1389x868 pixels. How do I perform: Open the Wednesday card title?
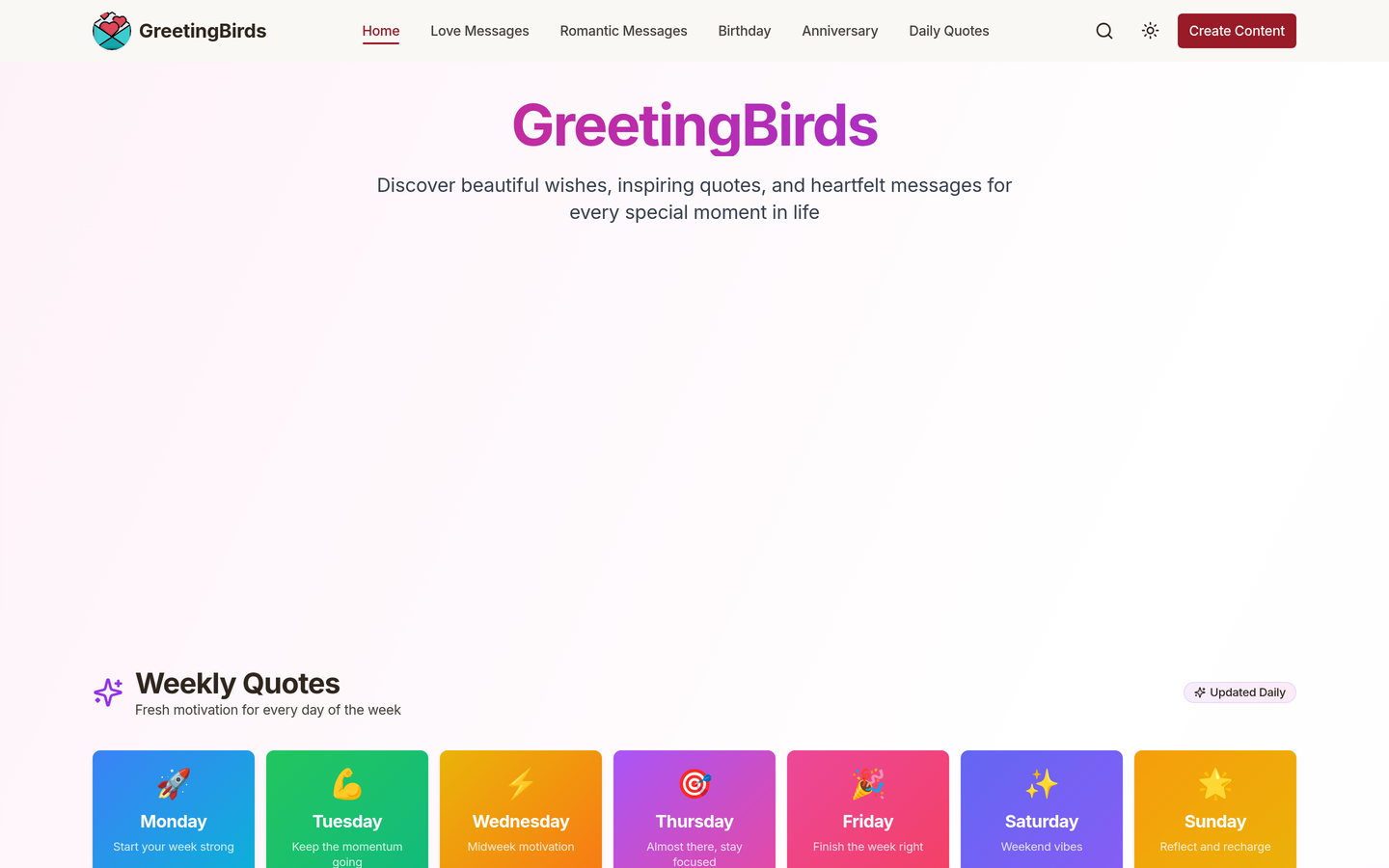click(x=521, y=822)
